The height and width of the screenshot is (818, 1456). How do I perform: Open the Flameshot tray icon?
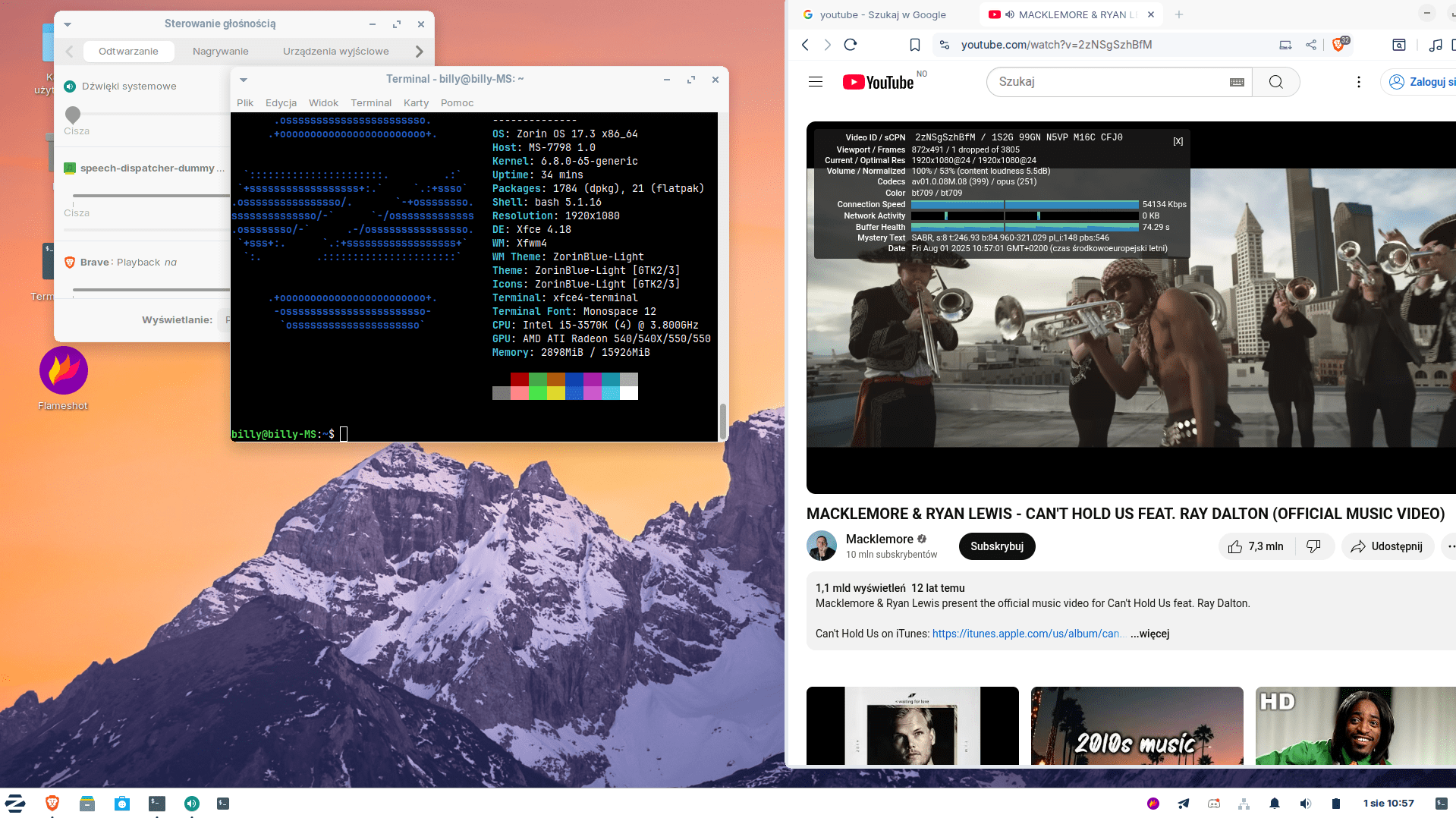pos(1153,804)
